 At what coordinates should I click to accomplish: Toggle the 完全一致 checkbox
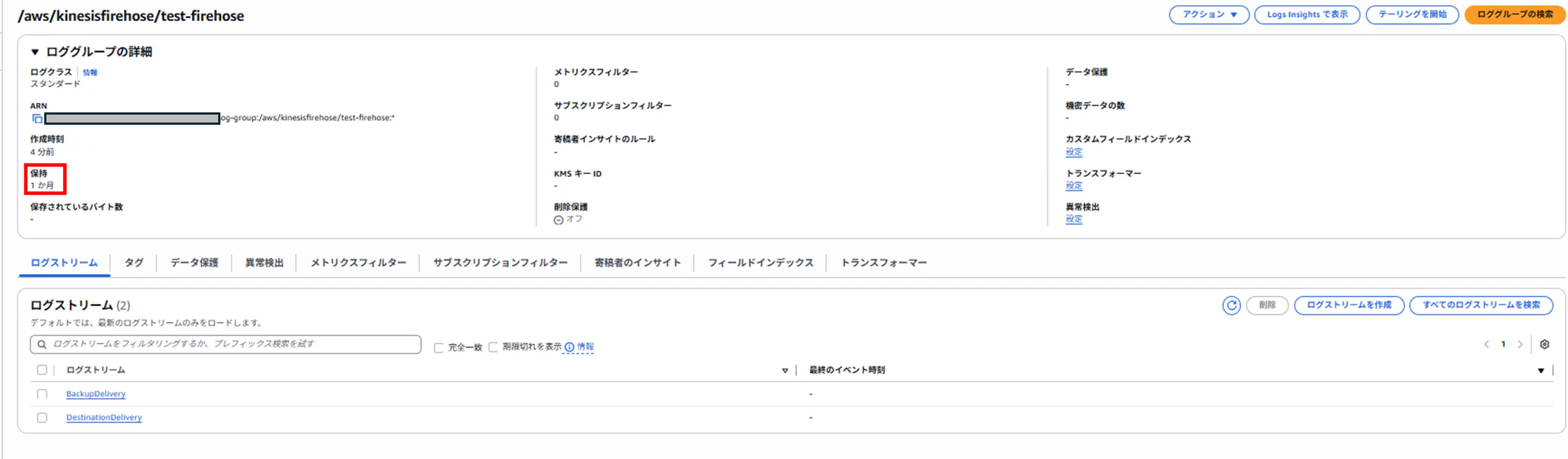[x=439, y=347]
